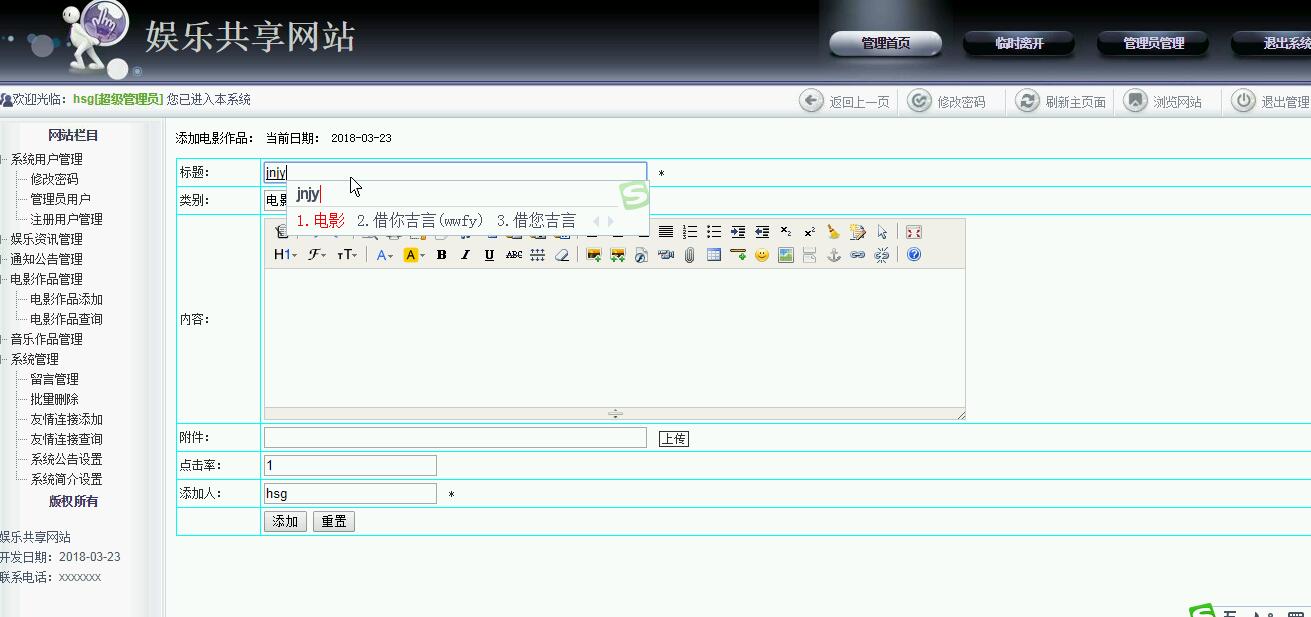This screenshot has height=617, width=1311.
Task: Open 批量删除 in the sidebar
Action: [54, 399]
